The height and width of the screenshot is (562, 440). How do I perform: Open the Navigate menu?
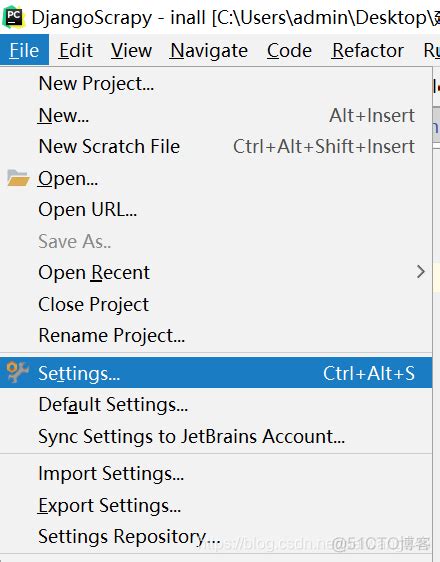(x=209, y=50)
